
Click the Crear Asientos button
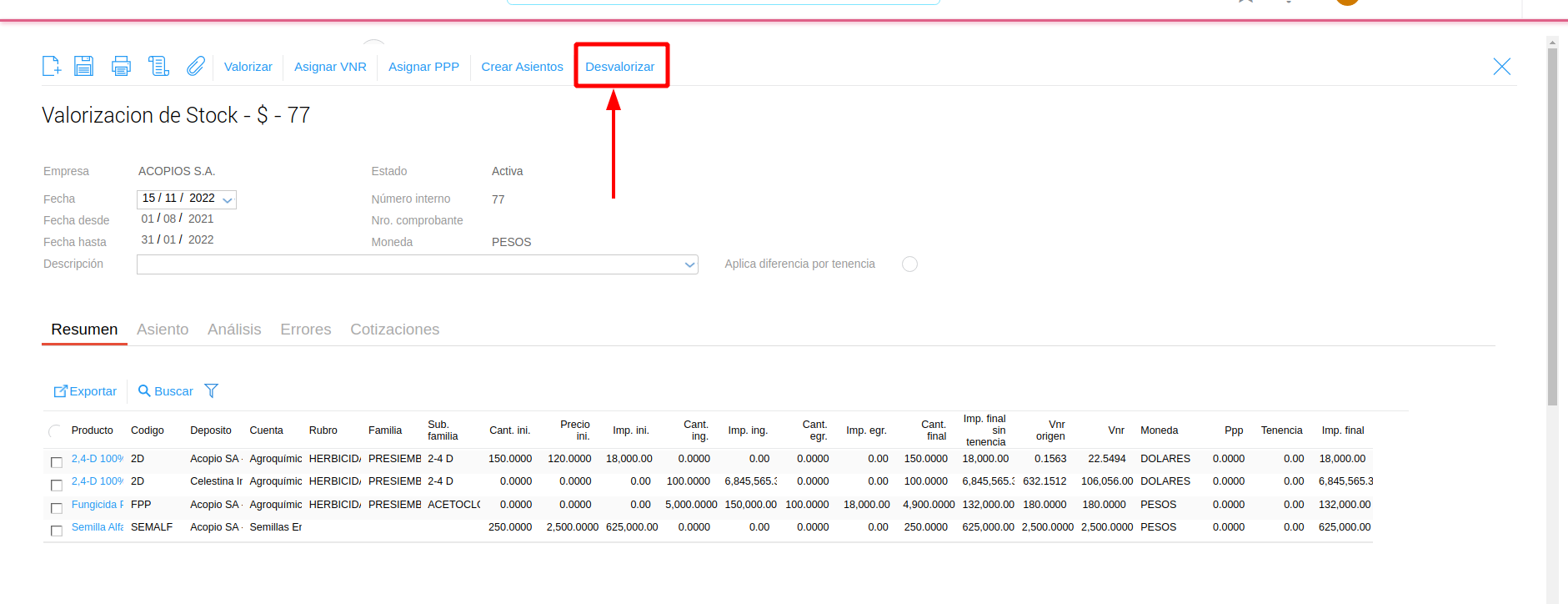click(x=522, y=67)
